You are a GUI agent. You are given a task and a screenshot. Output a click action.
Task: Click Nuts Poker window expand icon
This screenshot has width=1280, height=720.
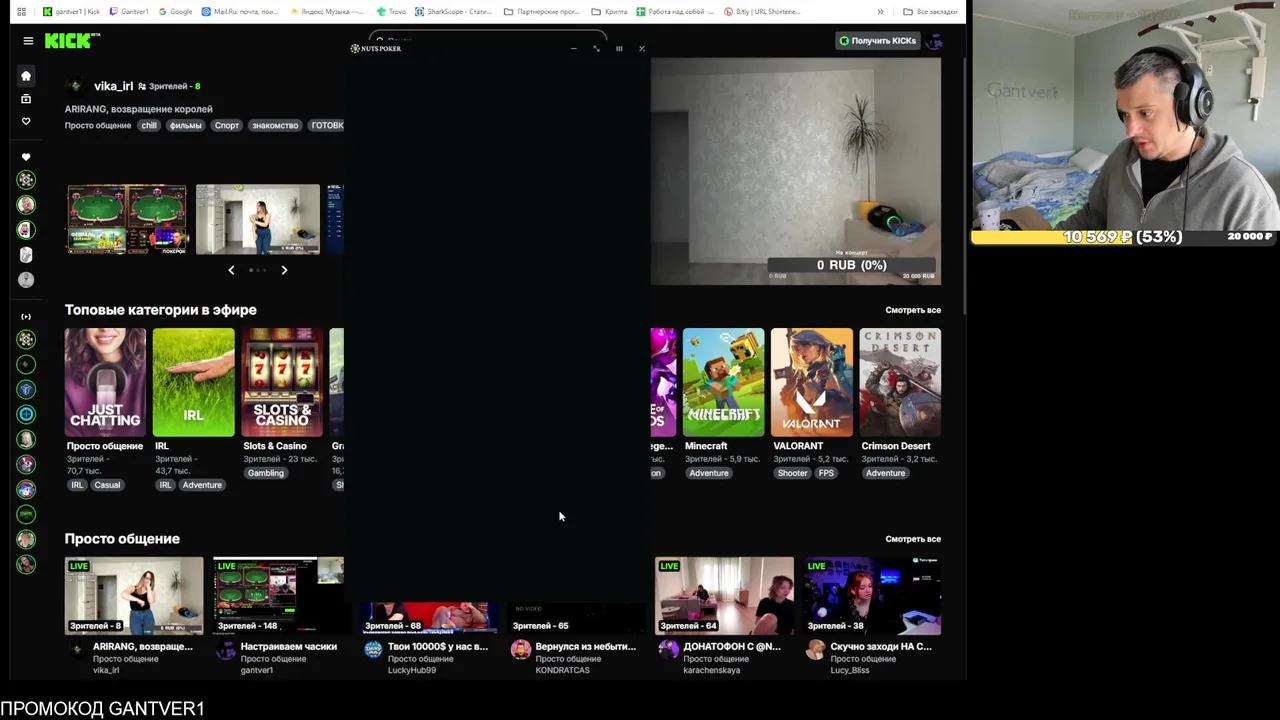(596, 48)
